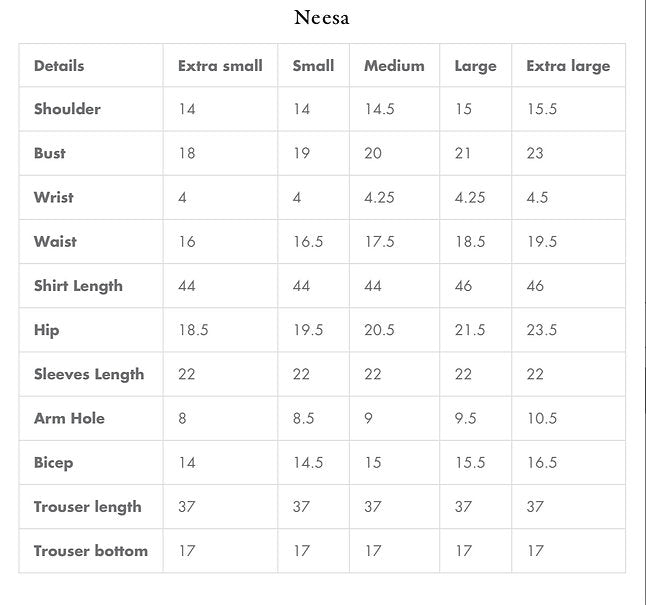Select the Large column header
Viewport: 646px width, 605px height.
[475, 66]
